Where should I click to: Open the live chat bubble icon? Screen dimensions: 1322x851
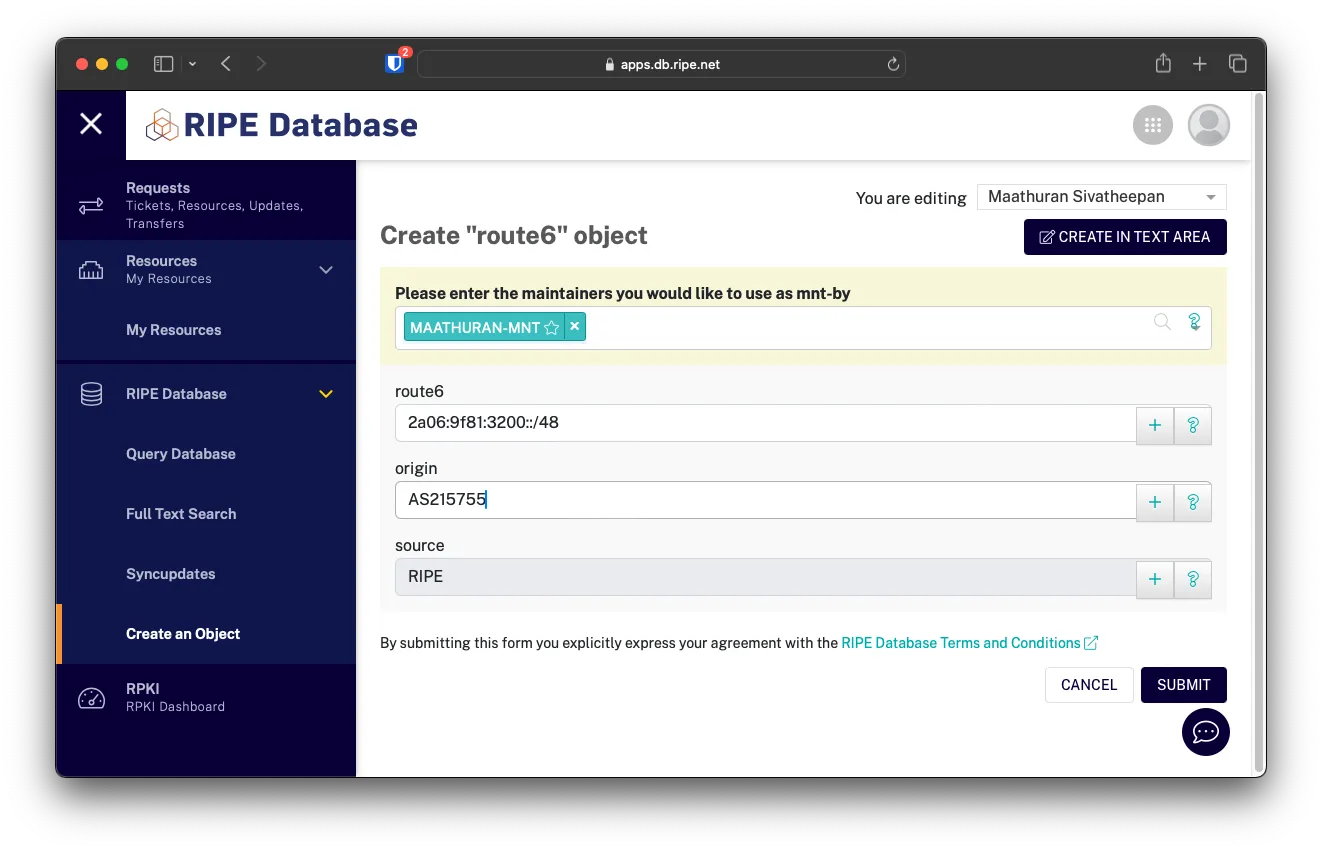pyautogui.click(x=1205, y=732)
